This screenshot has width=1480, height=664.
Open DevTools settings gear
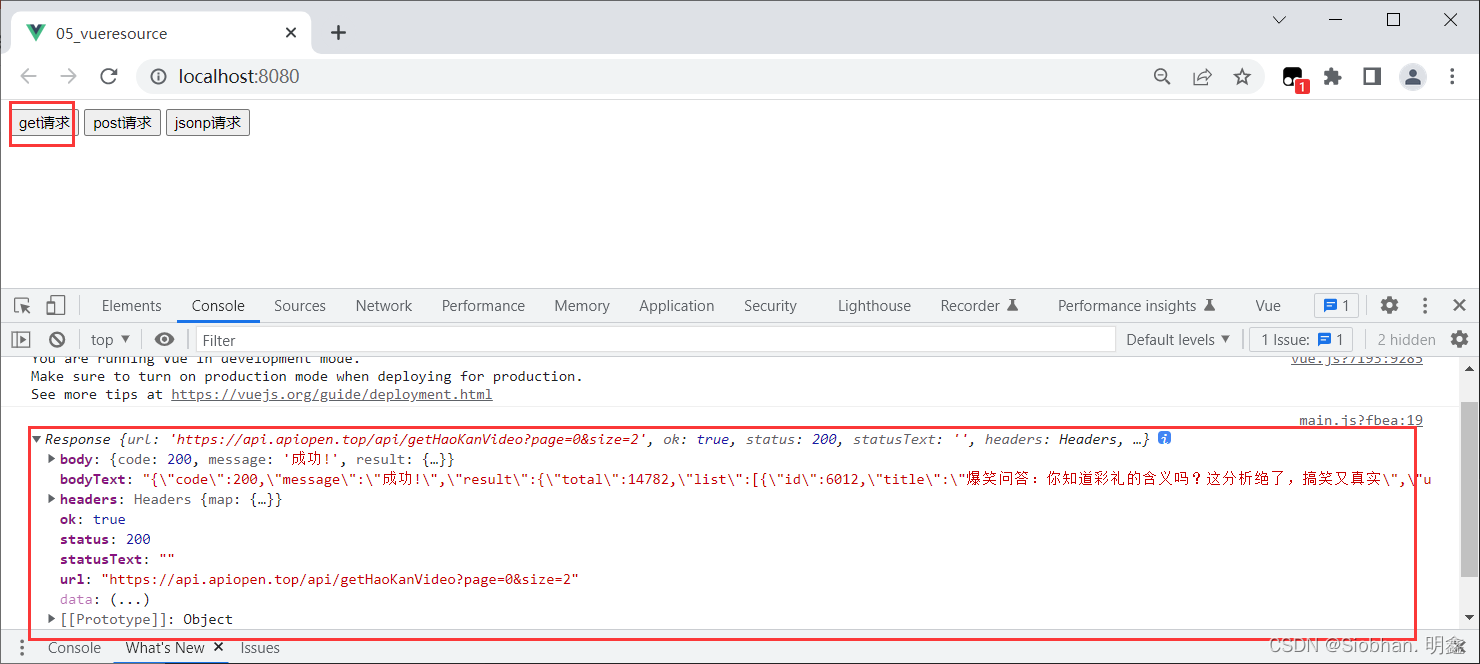pos(1389,305)
